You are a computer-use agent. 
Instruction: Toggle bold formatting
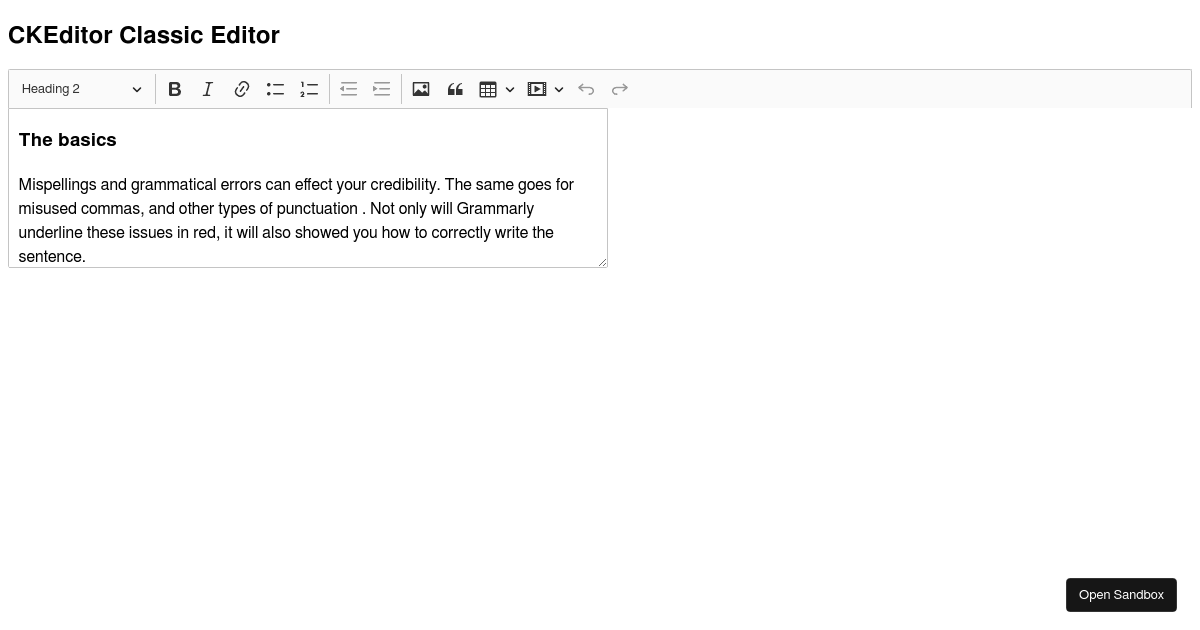point(175,89)
